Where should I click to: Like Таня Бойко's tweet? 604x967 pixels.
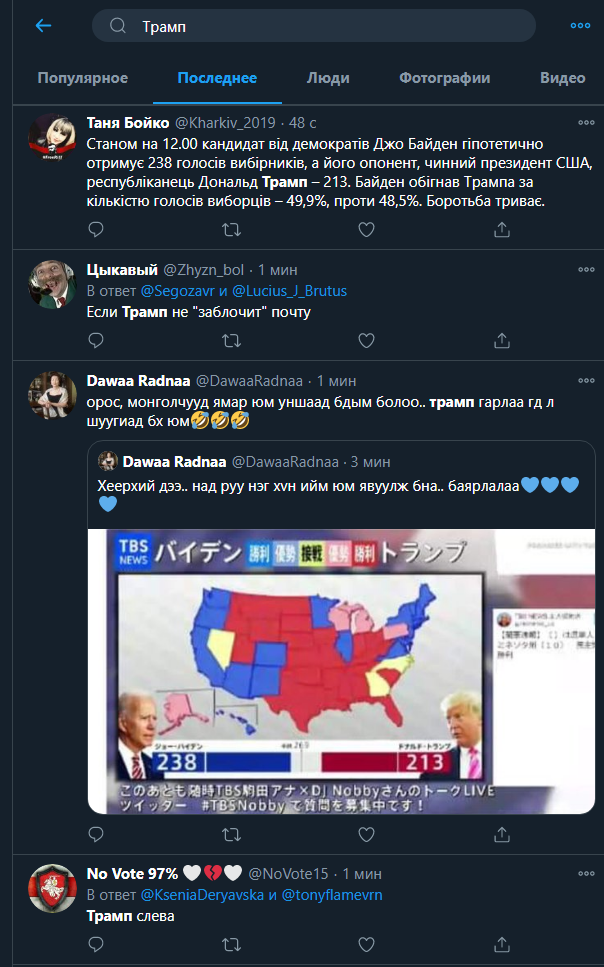[366, 229]
